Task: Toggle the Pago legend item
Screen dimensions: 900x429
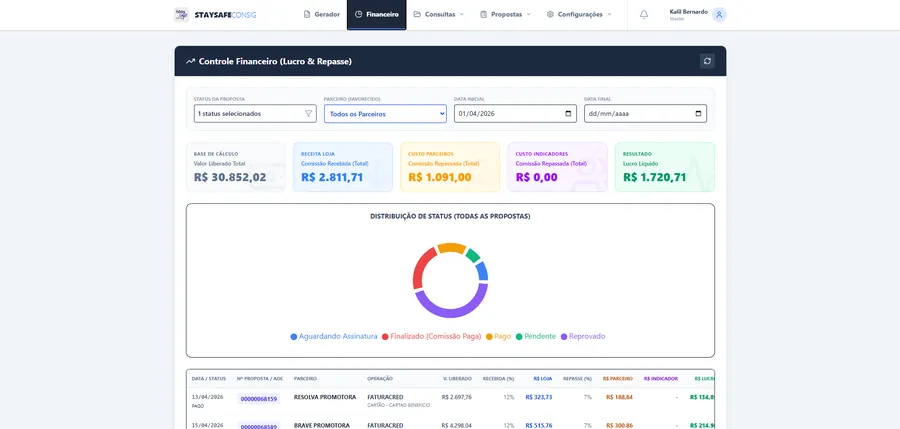Action: 498,337
